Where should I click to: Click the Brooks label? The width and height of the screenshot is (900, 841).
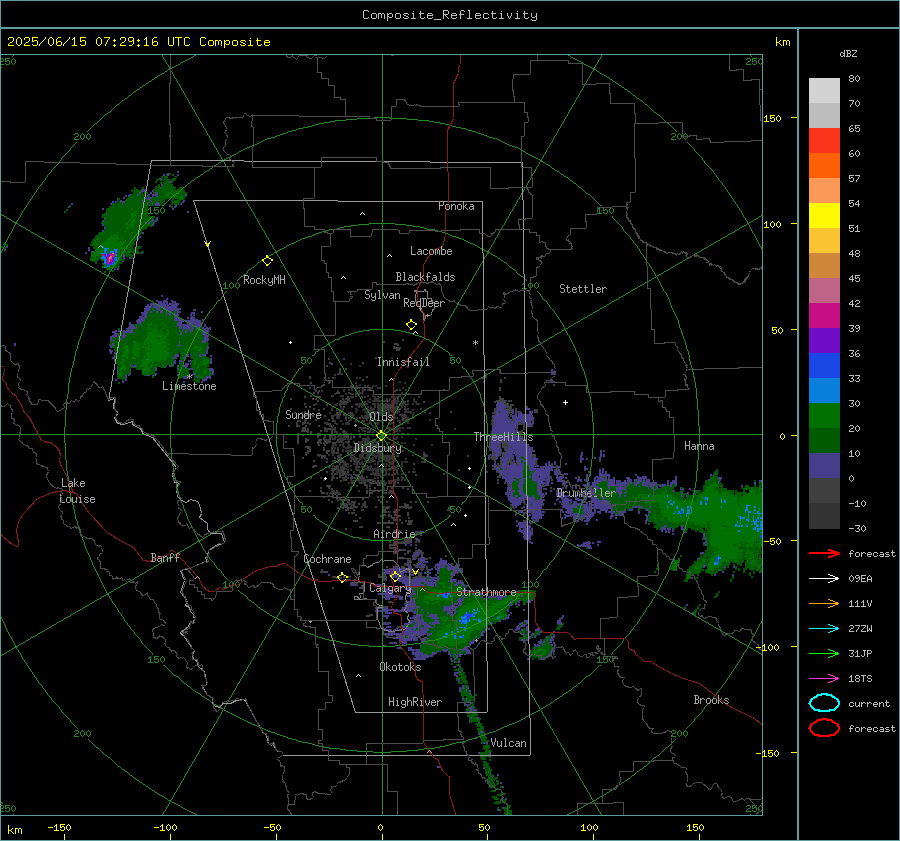coord(711,700)
